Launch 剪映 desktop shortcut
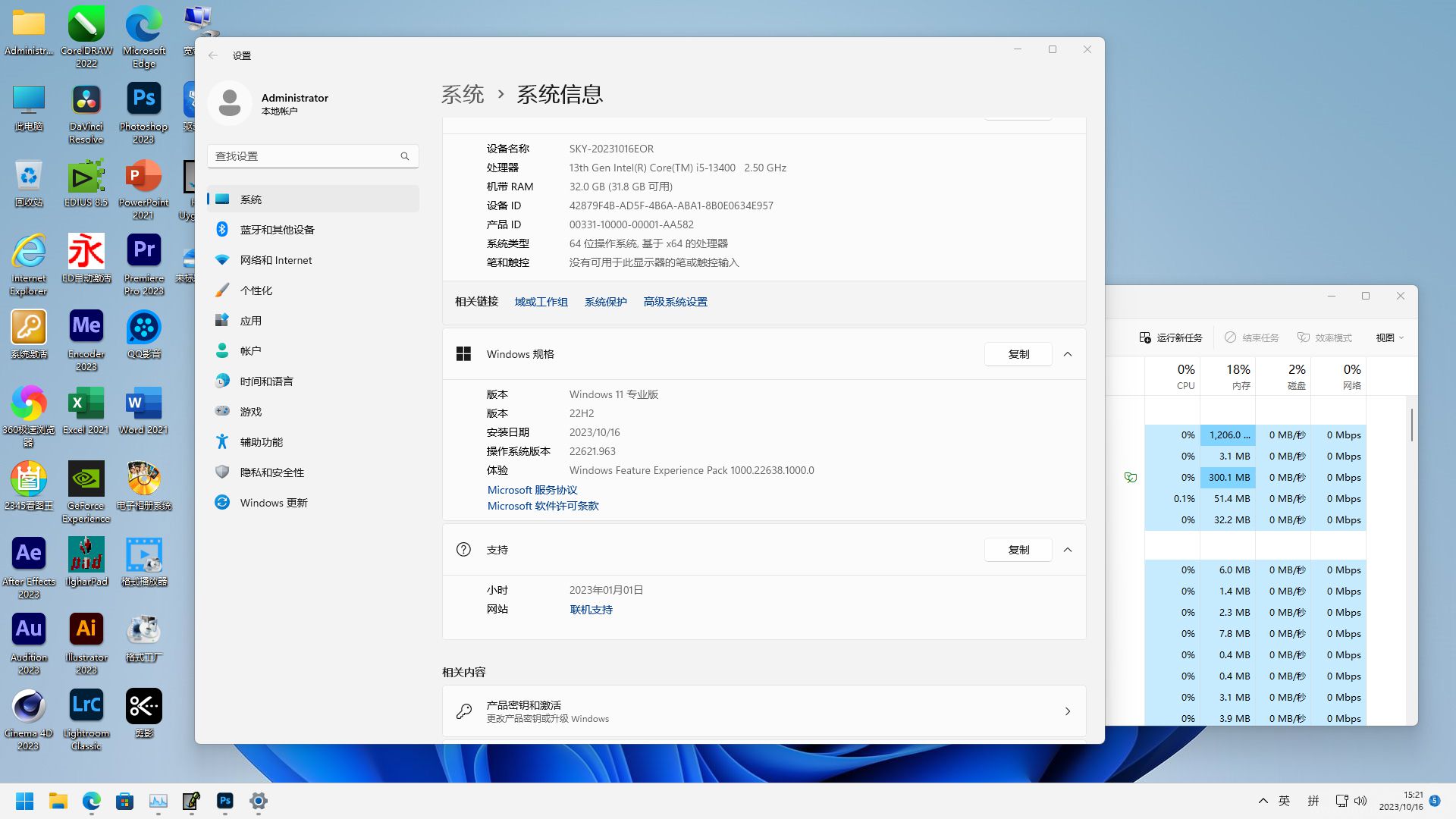1456x819 pixels. pos(144,713)
